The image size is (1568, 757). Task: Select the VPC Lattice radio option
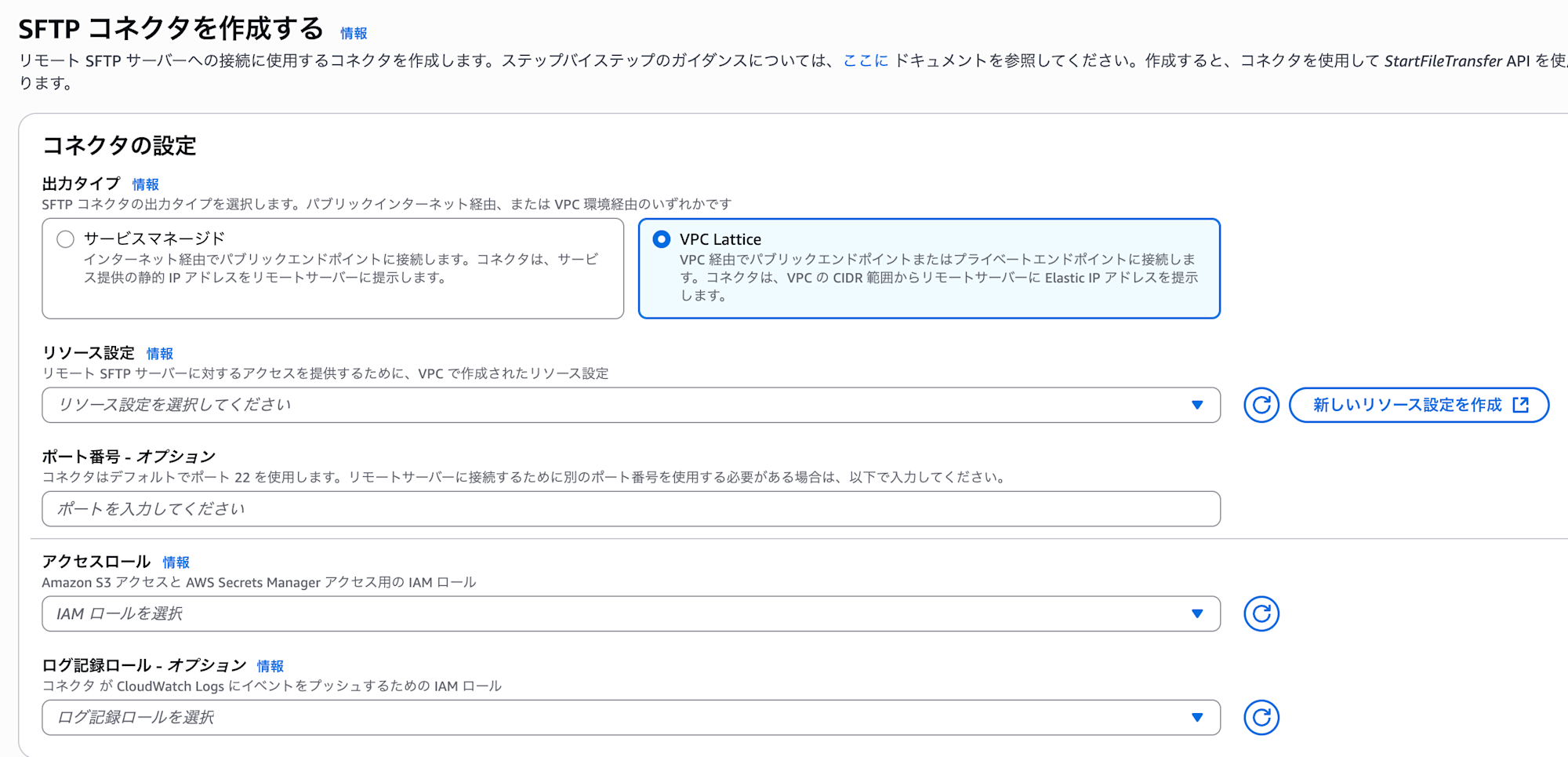(662, 239)
